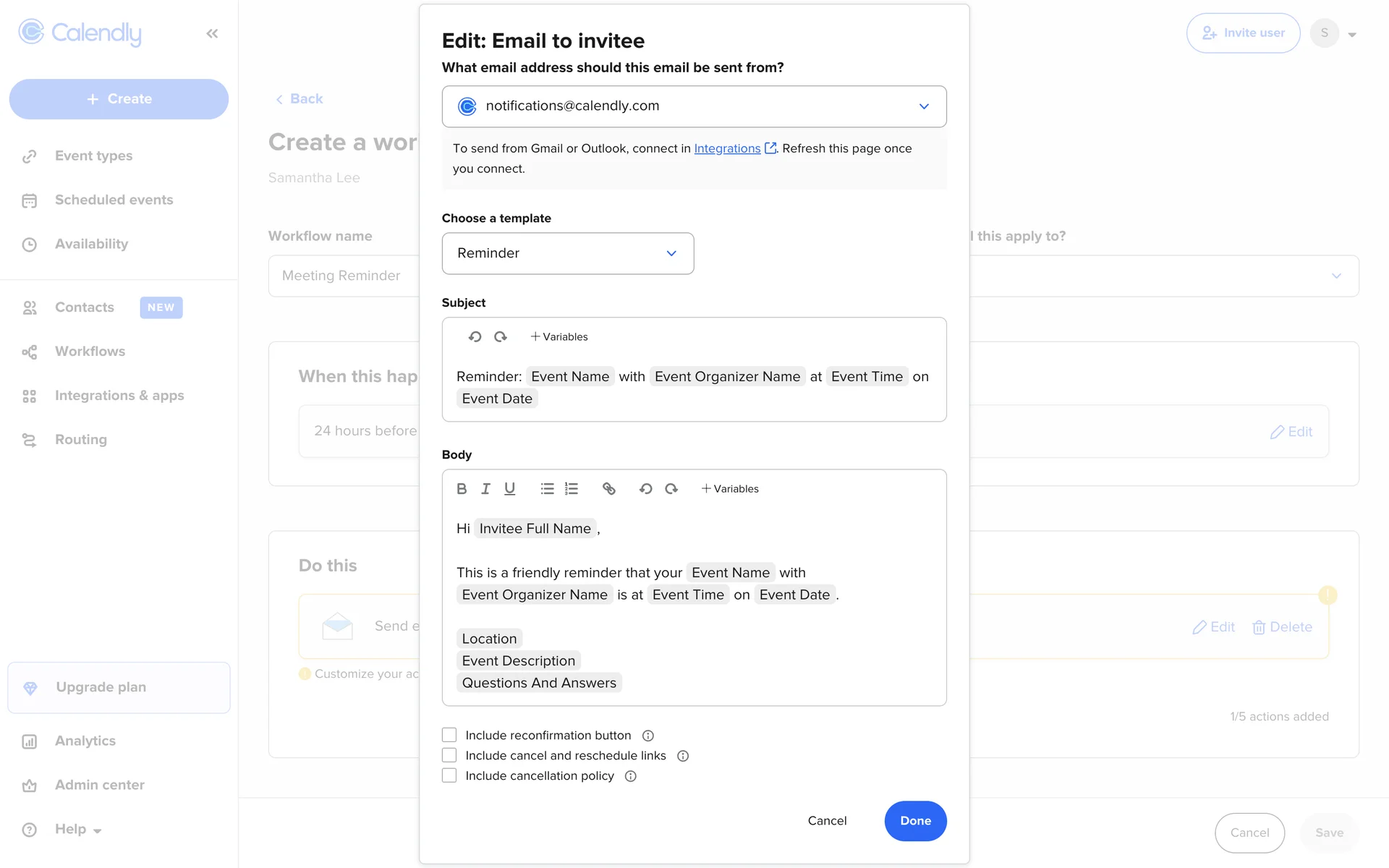Click the blue Done button
The height and width of the screenshot is (868, 1389).
click(915, 821)
